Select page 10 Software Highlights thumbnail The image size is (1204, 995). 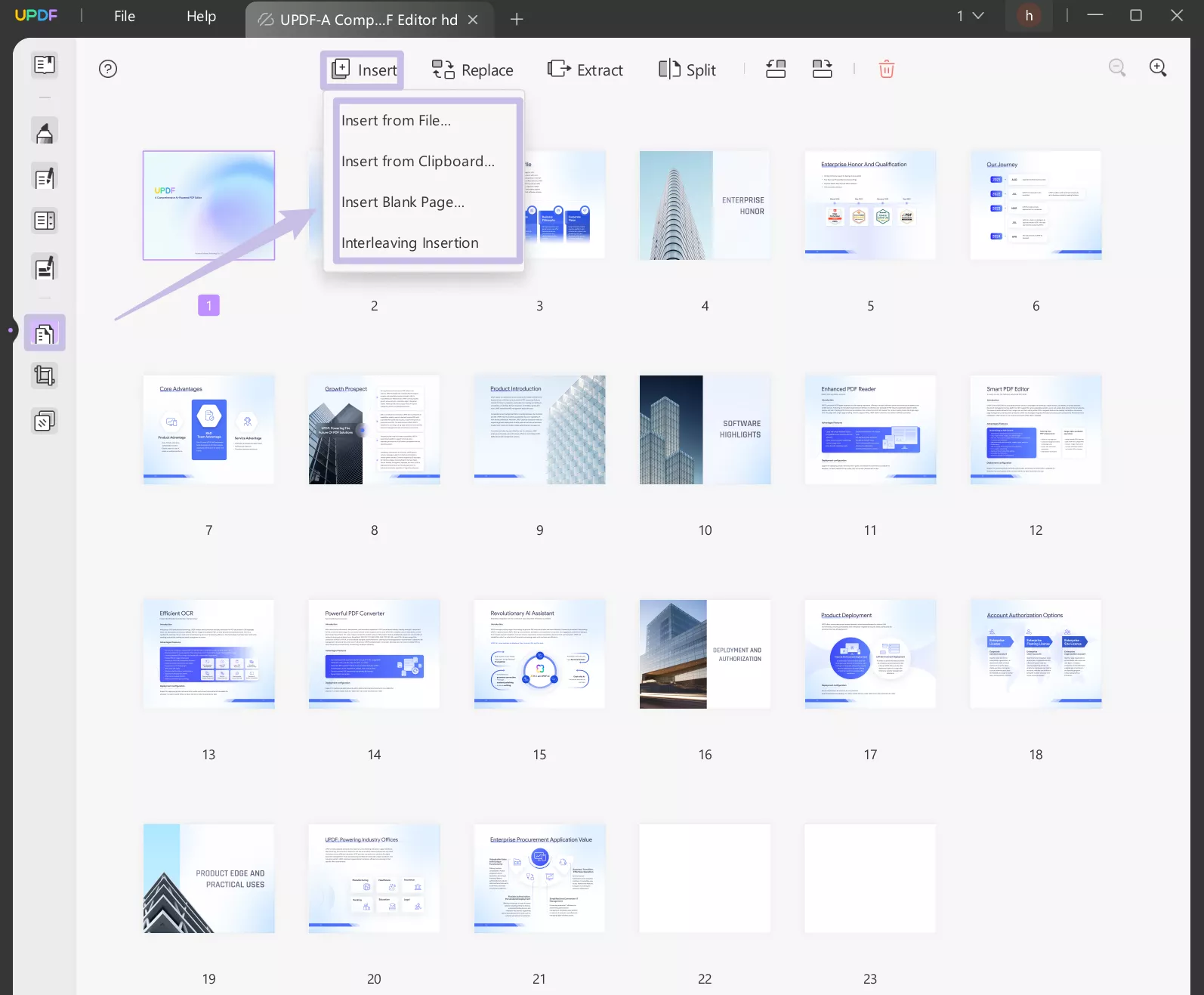tap(705, 430)
